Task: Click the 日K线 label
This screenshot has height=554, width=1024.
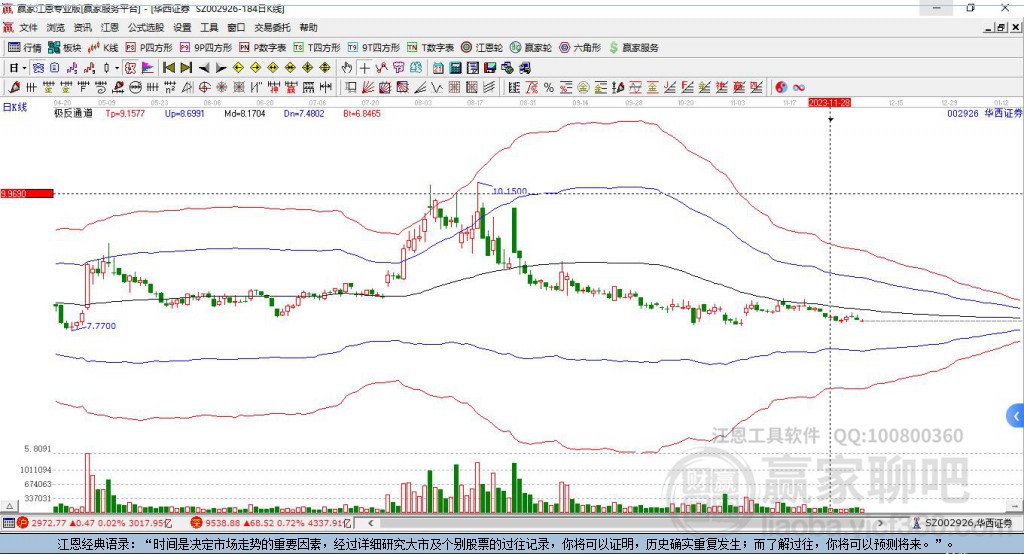Action: (14, 107)
